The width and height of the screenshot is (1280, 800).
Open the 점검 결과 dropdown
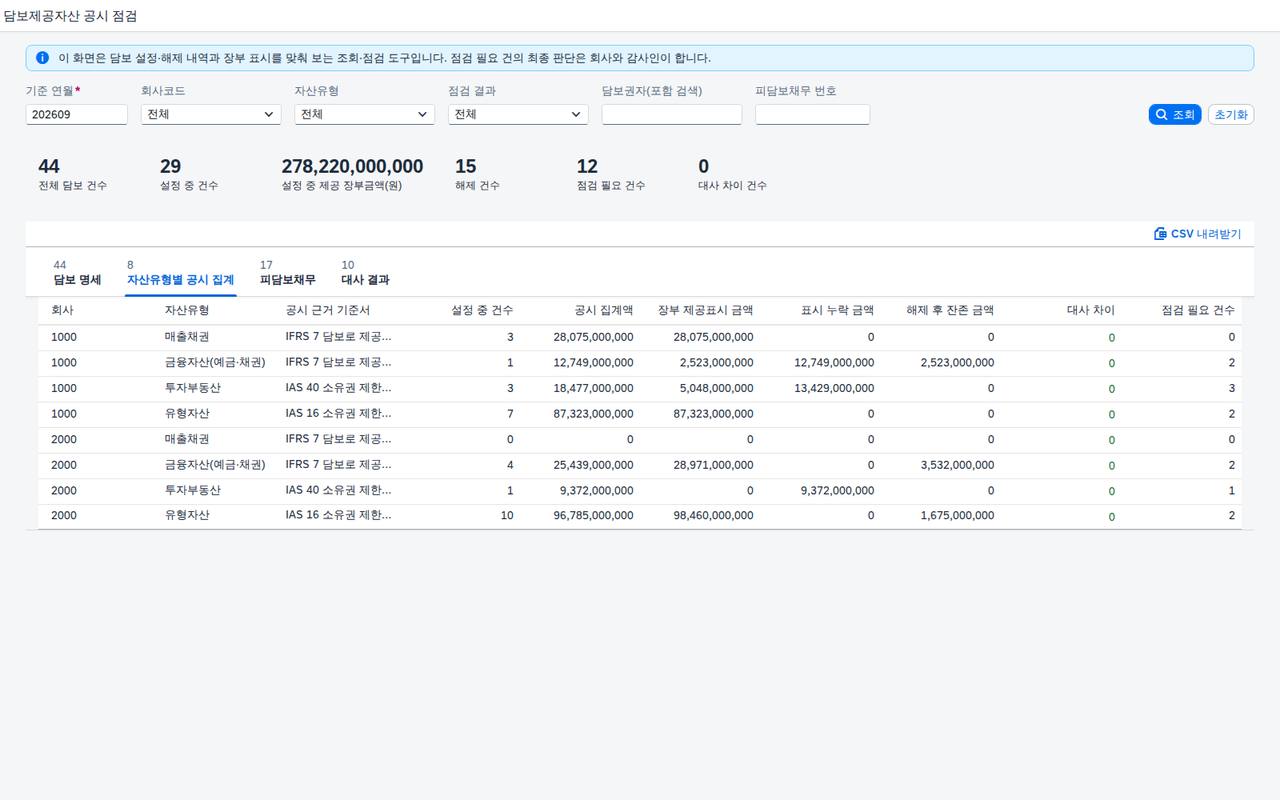pos(518,115)
